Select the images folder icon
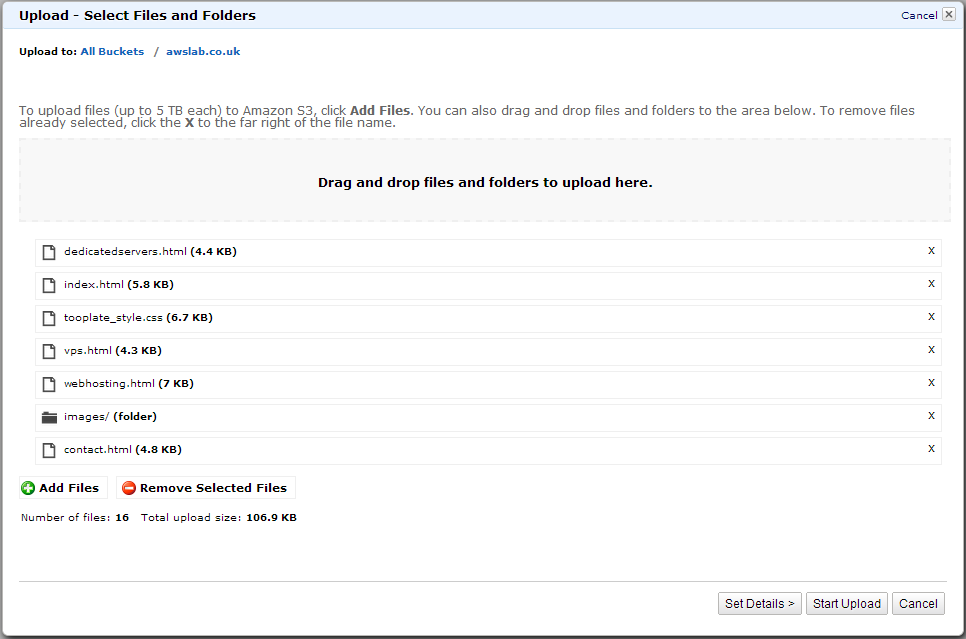966x639 pixels. tap(49, 417)
